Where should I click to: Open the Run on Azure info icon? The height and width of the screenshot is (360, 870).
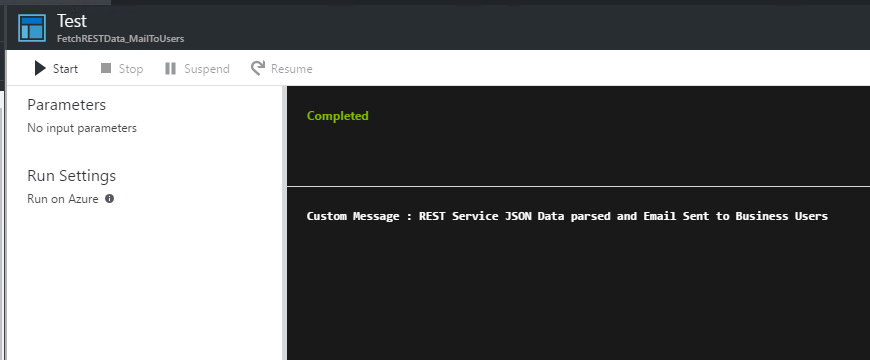109,198
